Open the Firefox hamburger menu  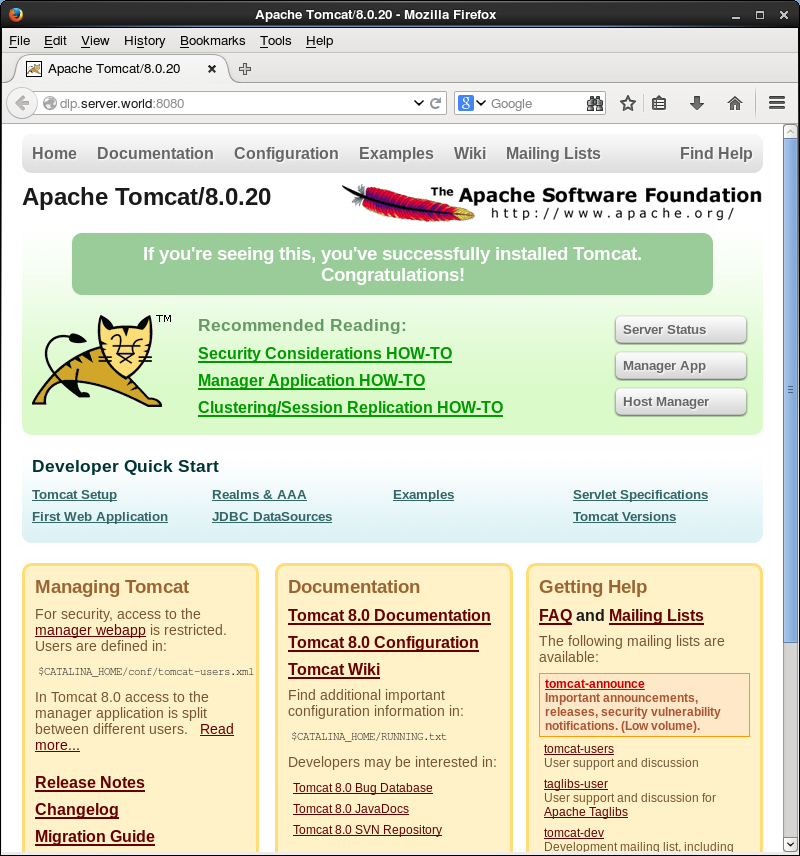[x=777, y=103]
